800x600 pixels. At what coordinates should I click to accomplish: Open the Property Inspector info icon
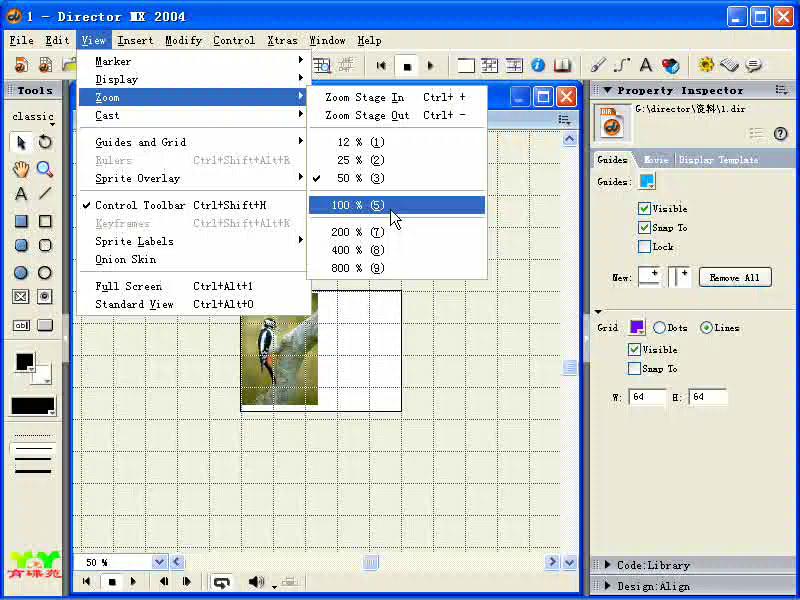538,65
